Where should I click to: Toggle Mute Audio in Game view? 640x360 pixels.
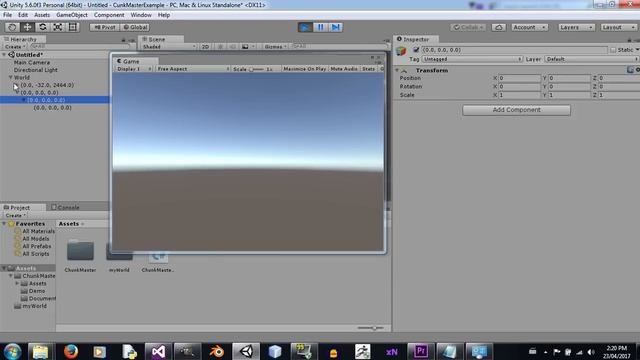click(x=344, y=69)
